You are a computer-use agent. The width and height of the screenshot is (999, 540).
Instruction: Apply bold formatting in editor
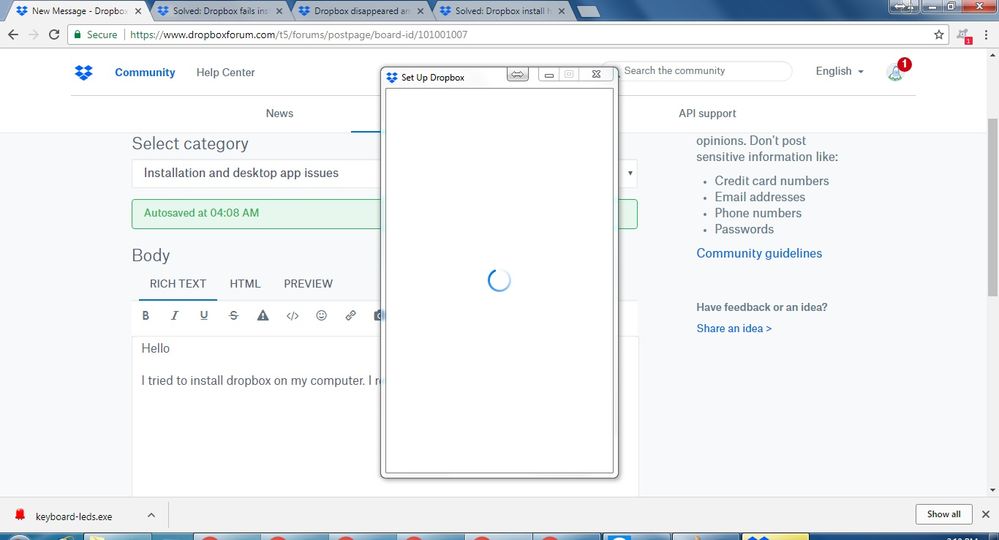click(146, 316)
